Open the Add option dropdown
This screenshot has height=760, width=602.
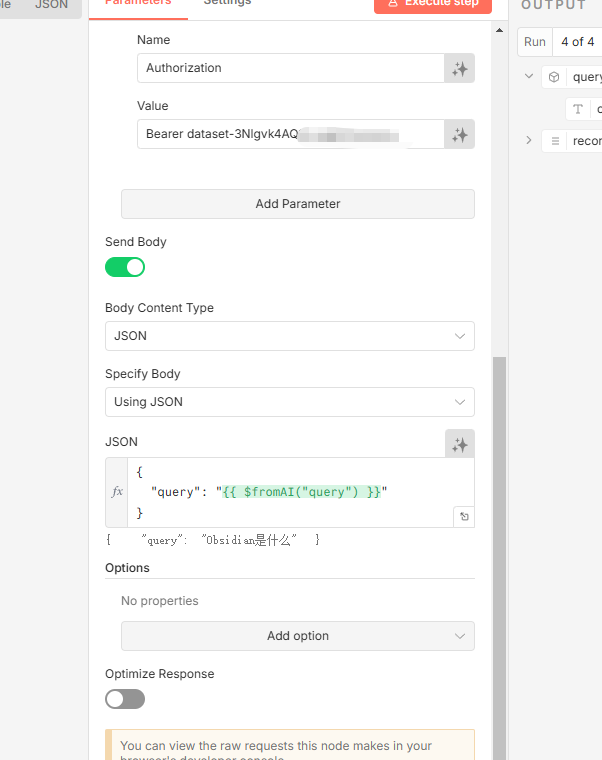[298, 636]
